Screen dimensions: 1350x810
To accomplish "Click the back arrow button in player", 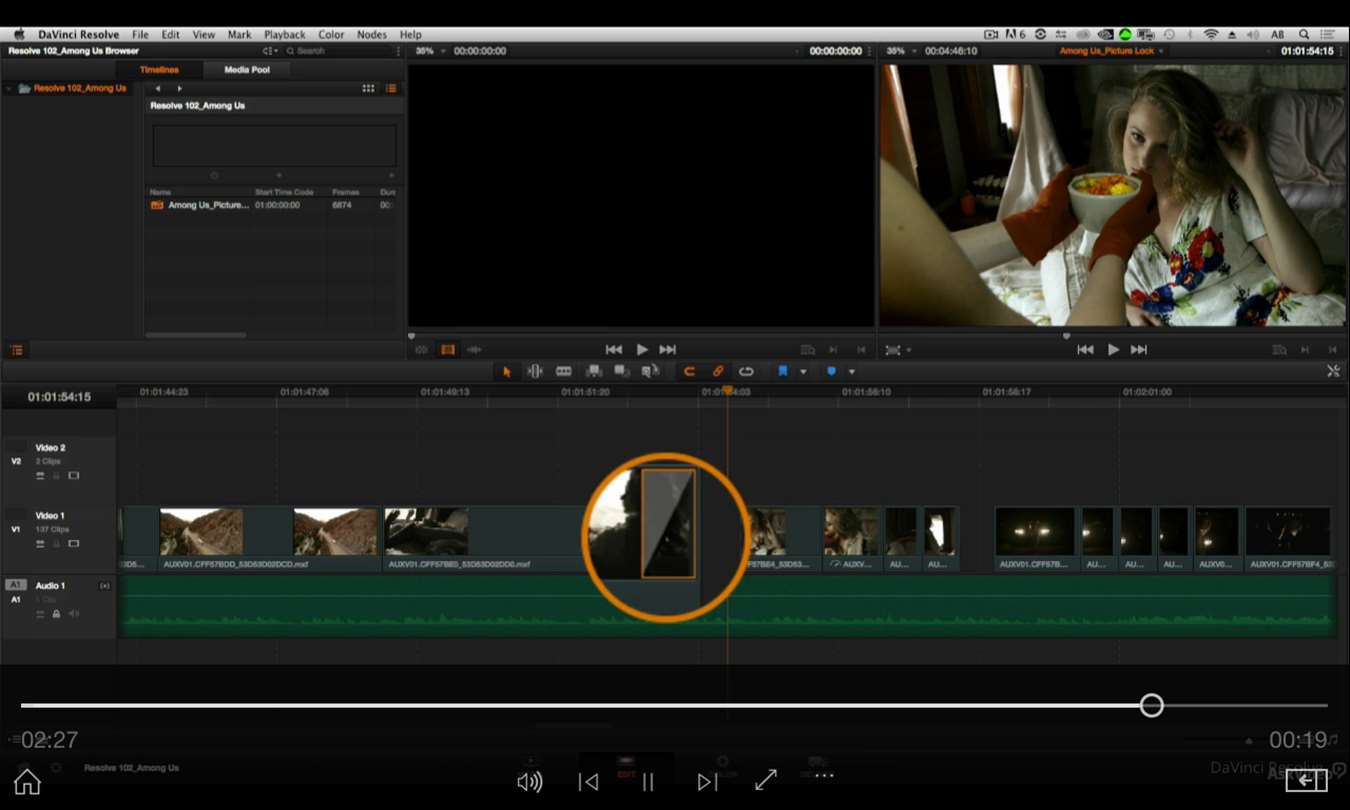I will pyautogui.click(x=1306, y=780).
